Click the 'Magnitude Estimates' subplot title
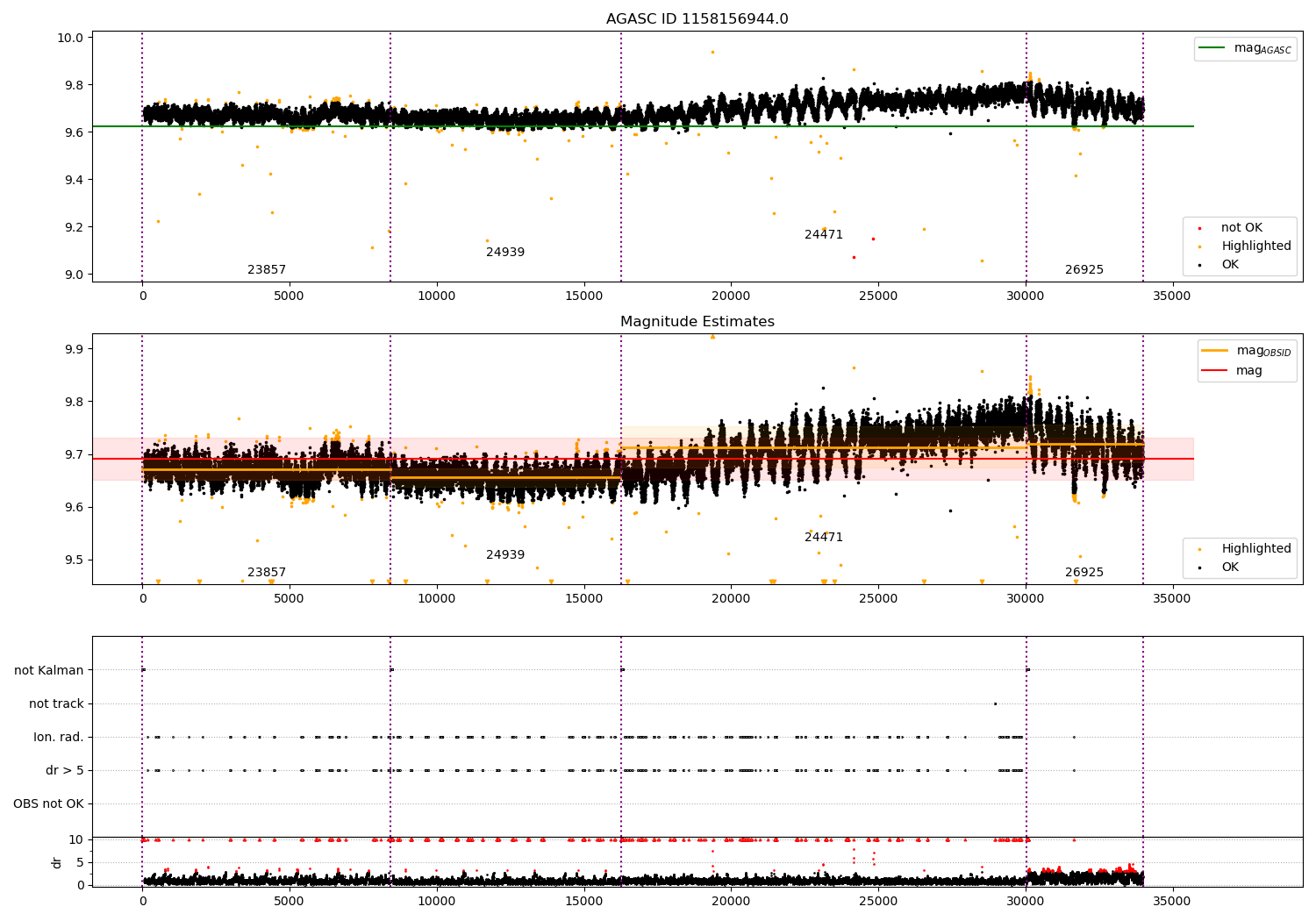Image resolution: width=1316 pixels, height=921 pixels. [697, 322]
